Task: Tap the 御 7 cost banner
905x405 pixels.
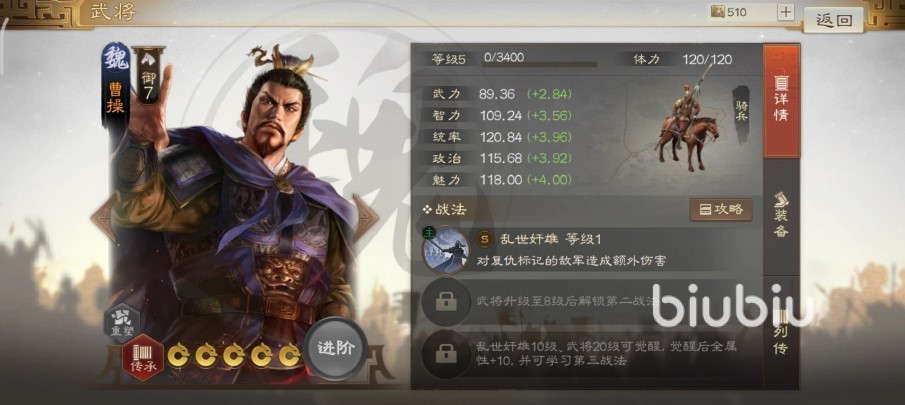Action: click(x=148, y=75)
